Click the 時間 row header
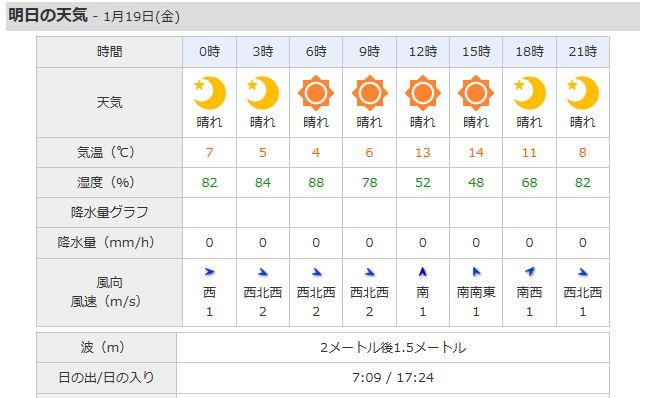Image resolution: width=645 pixels, height=398 pixels. coord(109,52)
